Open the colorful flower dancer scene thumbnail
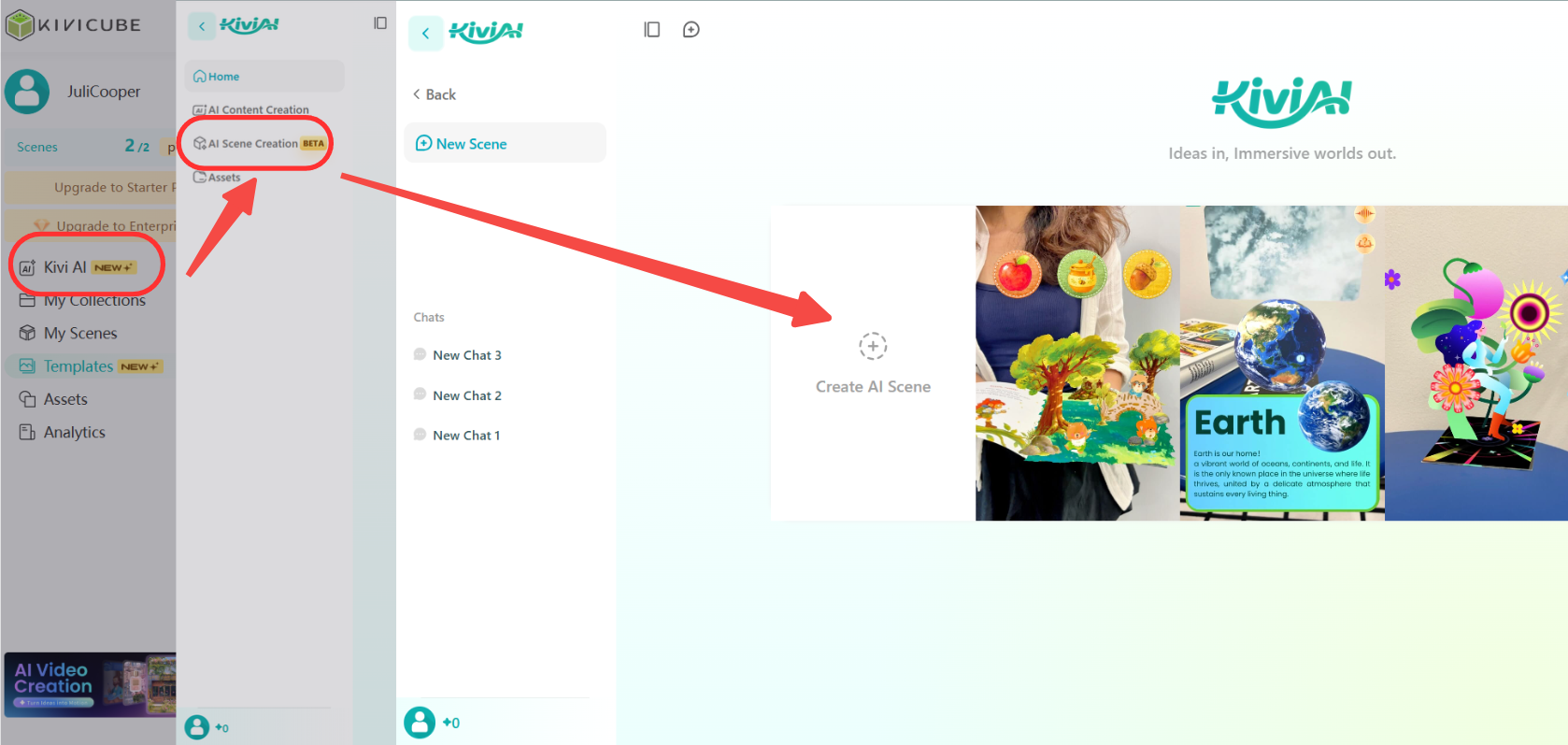The height and width of the screenshot is (745, 1568). click(1476, 363)
